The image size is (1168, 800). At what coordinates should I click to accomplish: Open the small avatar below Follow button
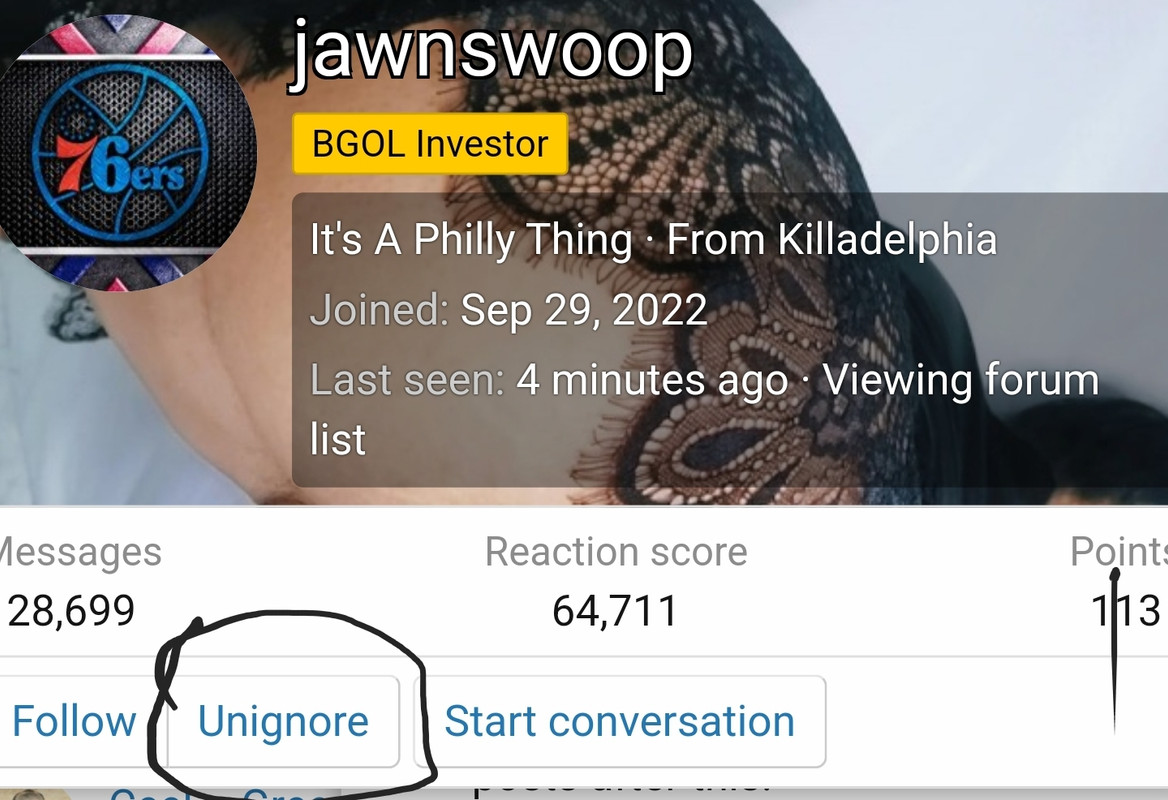[x=34, y=794]
